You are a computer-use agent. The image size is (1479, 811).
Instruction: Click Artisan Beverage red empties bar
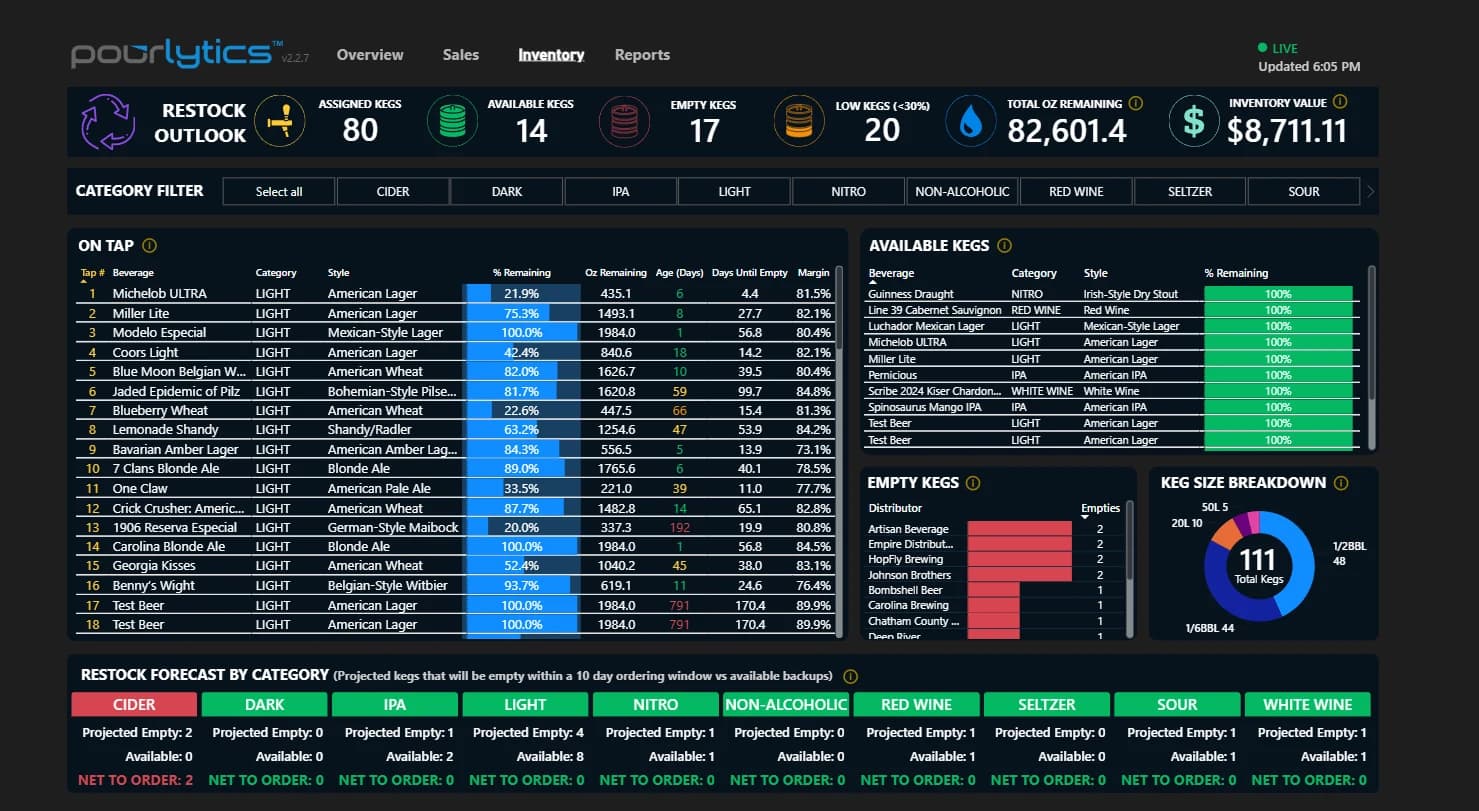tap(1019, 529)
